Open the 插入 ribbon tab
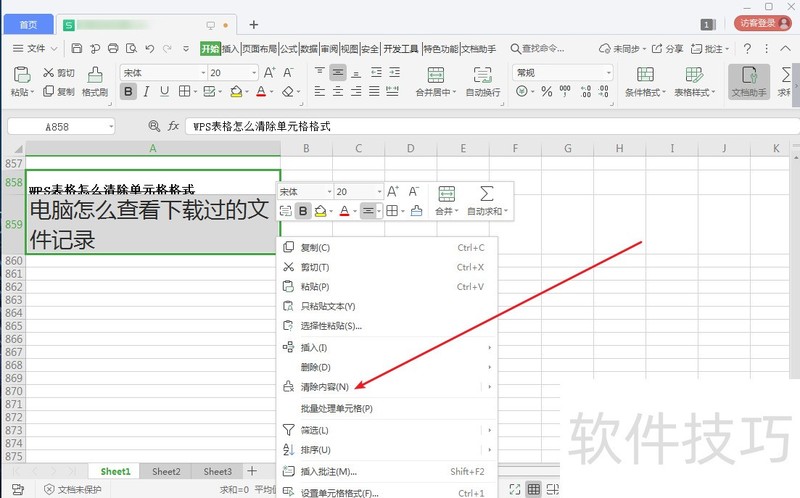Image resolution: width=800 pixels, height=498 pixels. (x=231, y=48)
